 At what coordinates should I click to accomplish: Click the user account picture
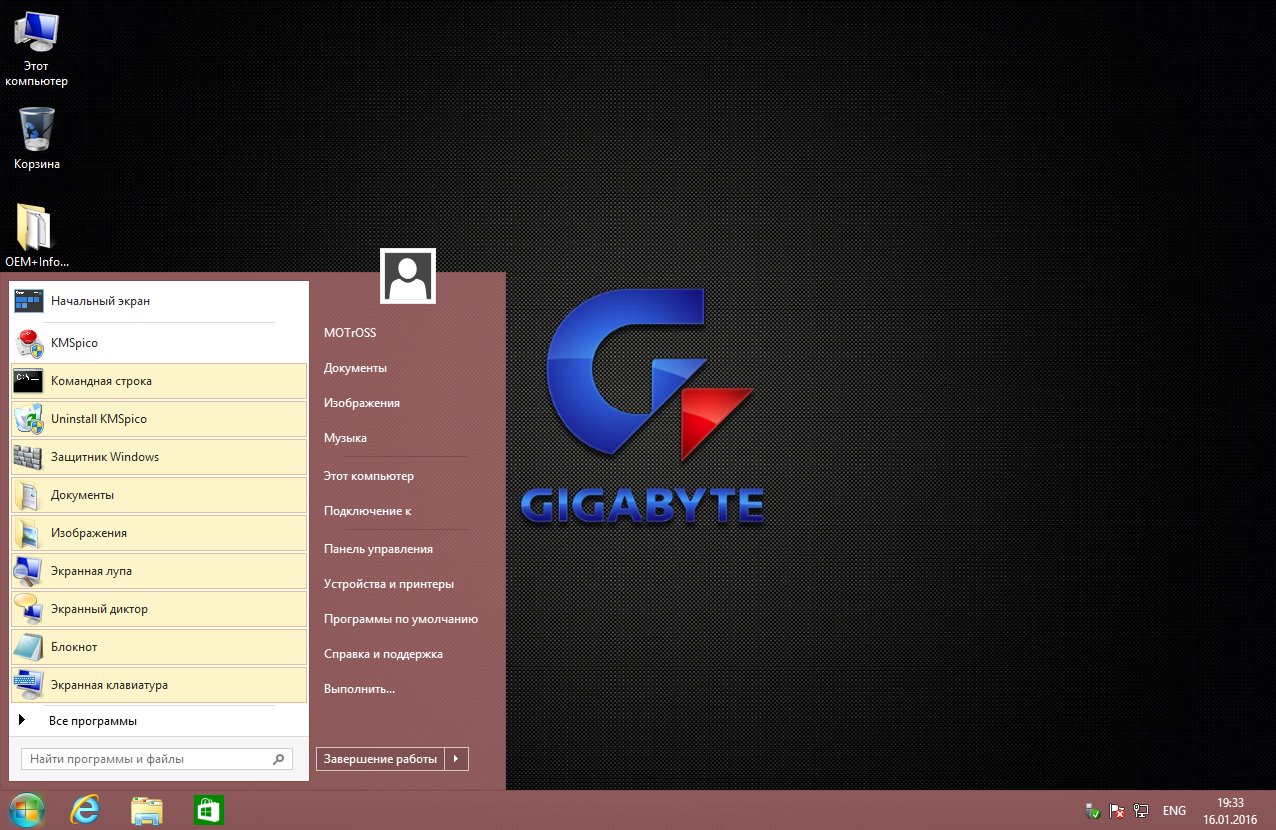pyautogui.click(x=408, y=275)
